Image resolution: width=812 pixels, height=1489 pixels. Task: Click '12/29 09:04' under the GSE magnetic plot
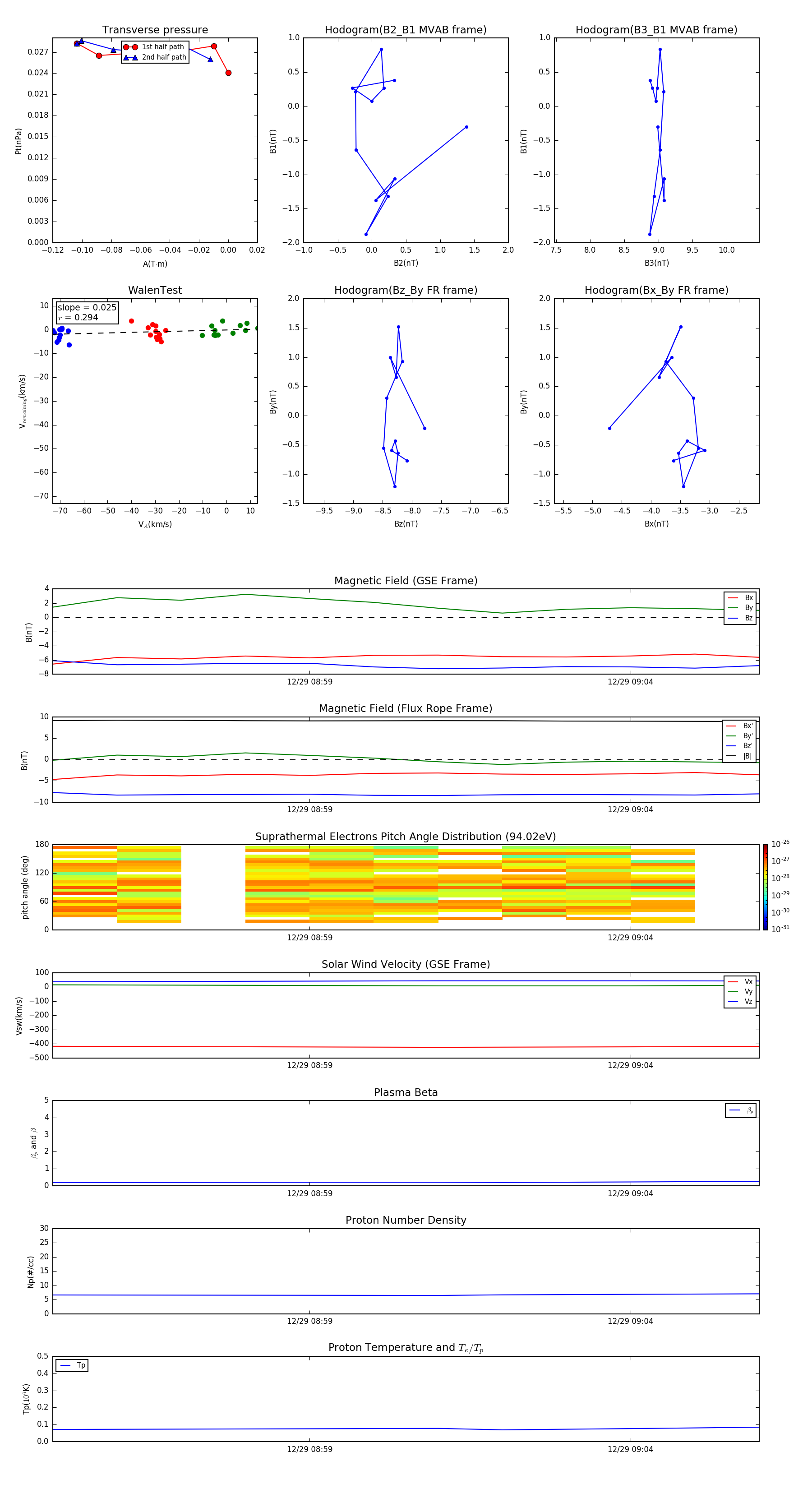tap(630, 682)
